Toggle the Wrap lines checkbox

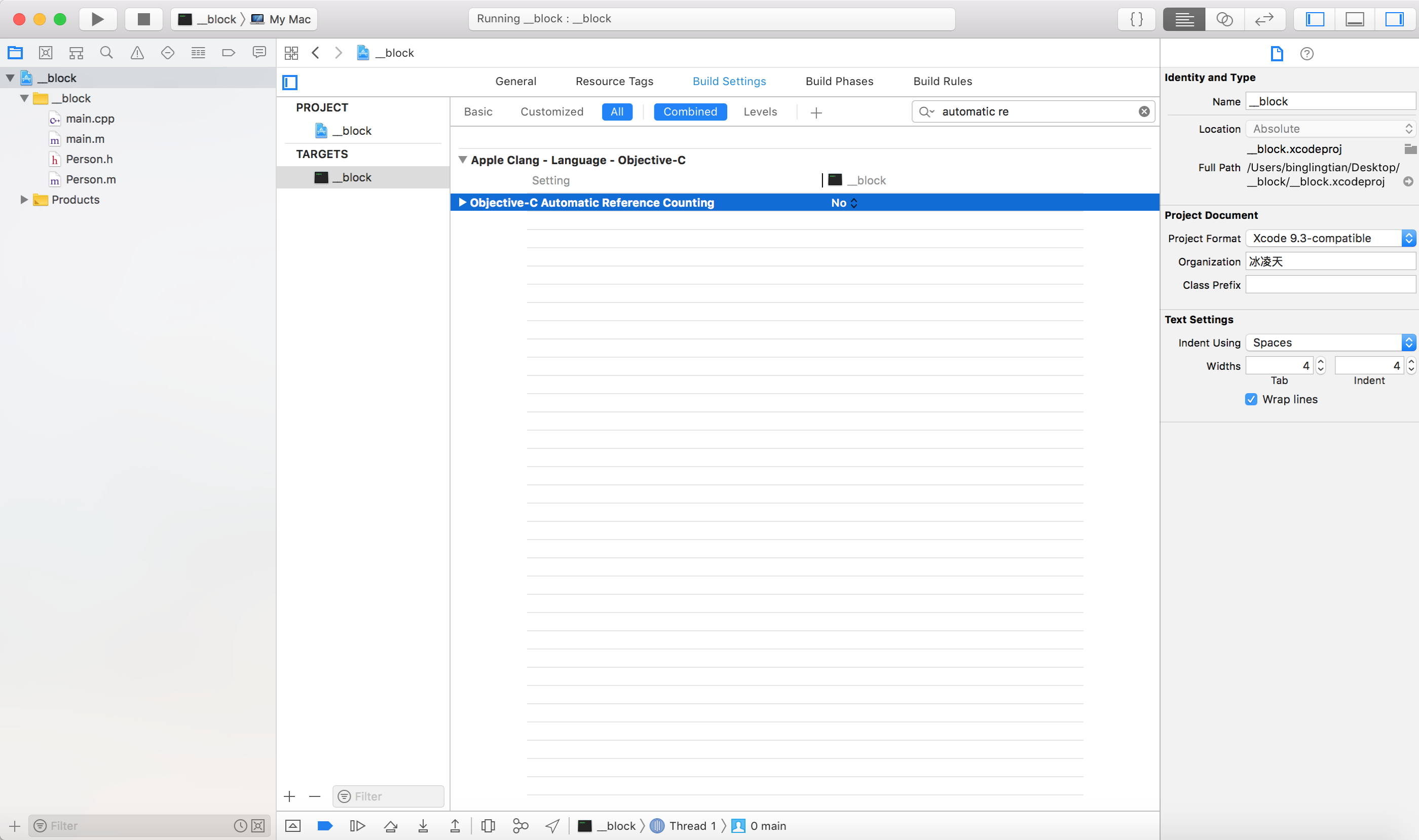(x=1251, y=399)
